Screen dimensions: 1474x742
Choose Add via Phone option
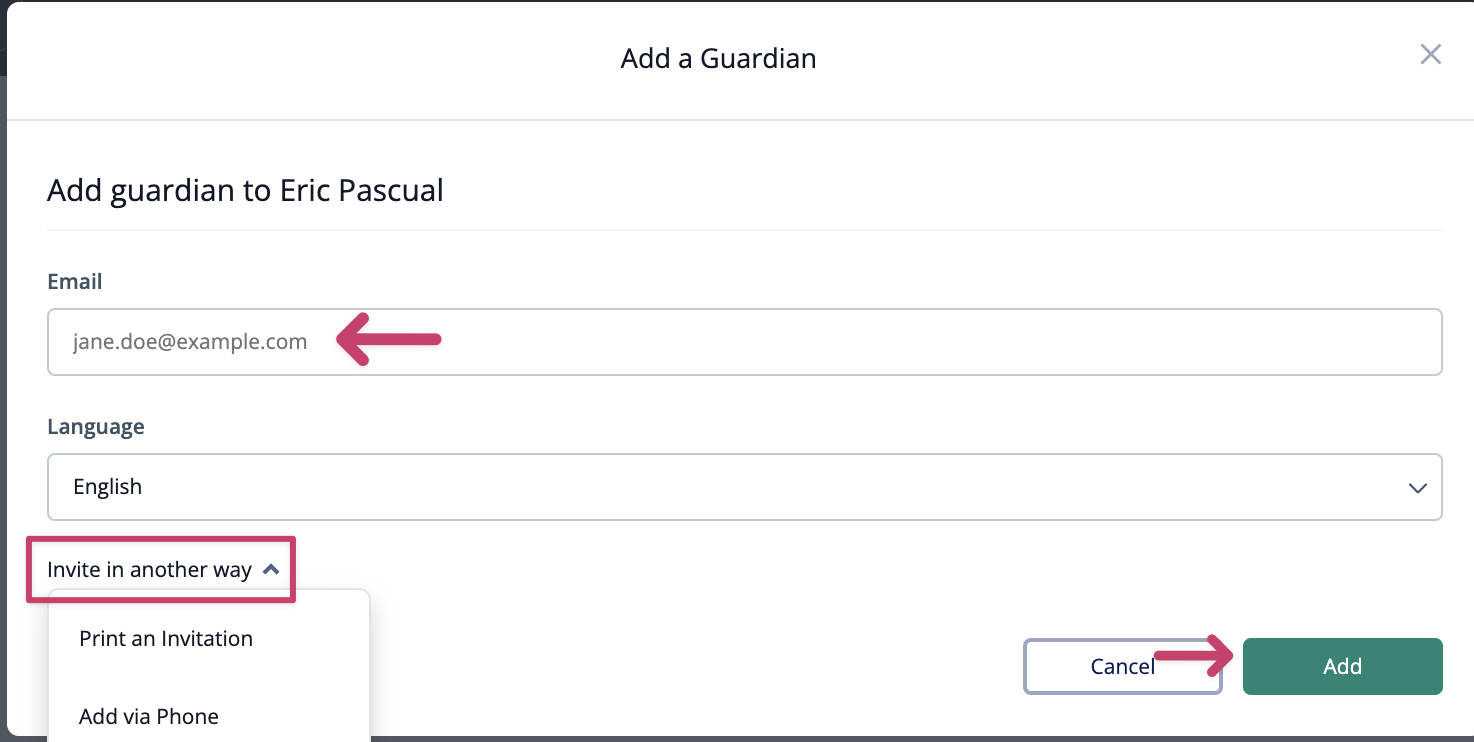[x=149, y=716]
